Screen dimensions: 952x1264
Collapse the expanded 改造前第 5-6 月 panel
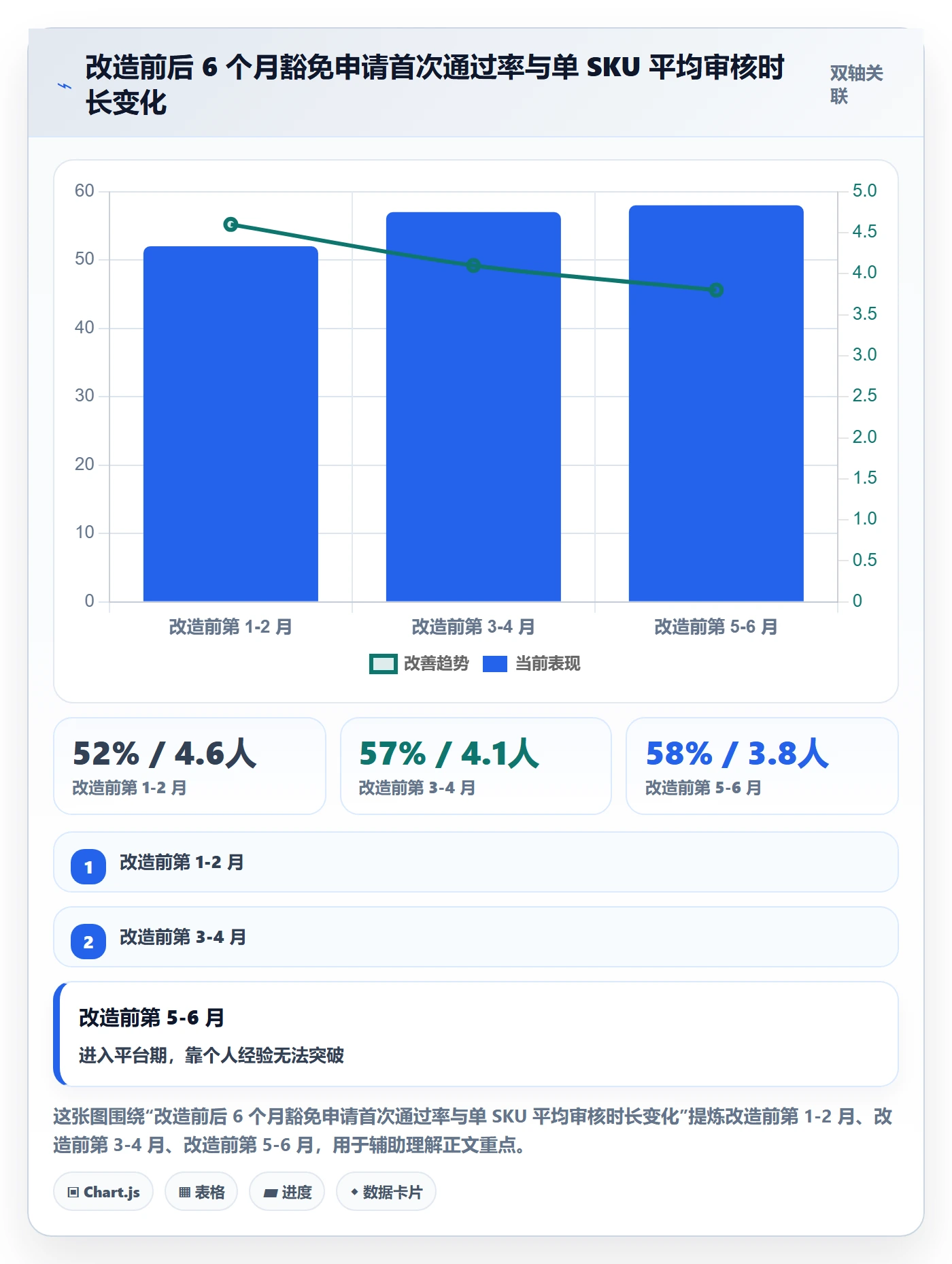(x=476, y=1034)
